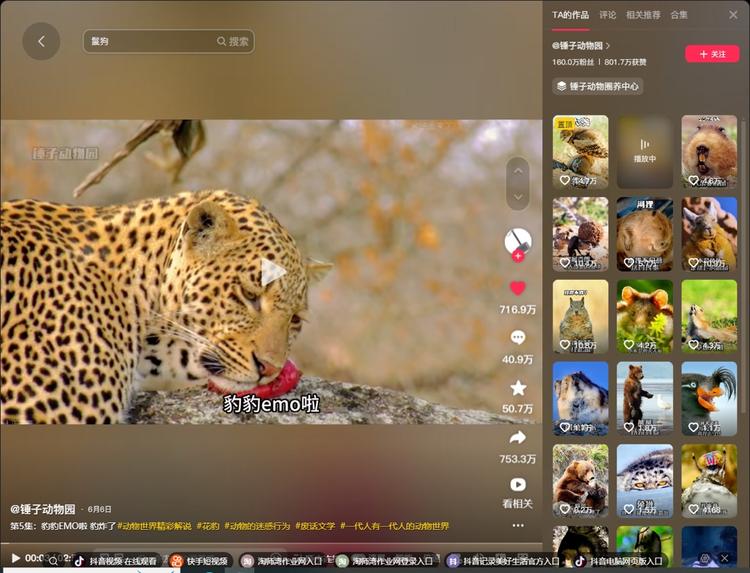Share the video using the arrow icon
This screenshot has width=750, height=573.
pos(517,438)
